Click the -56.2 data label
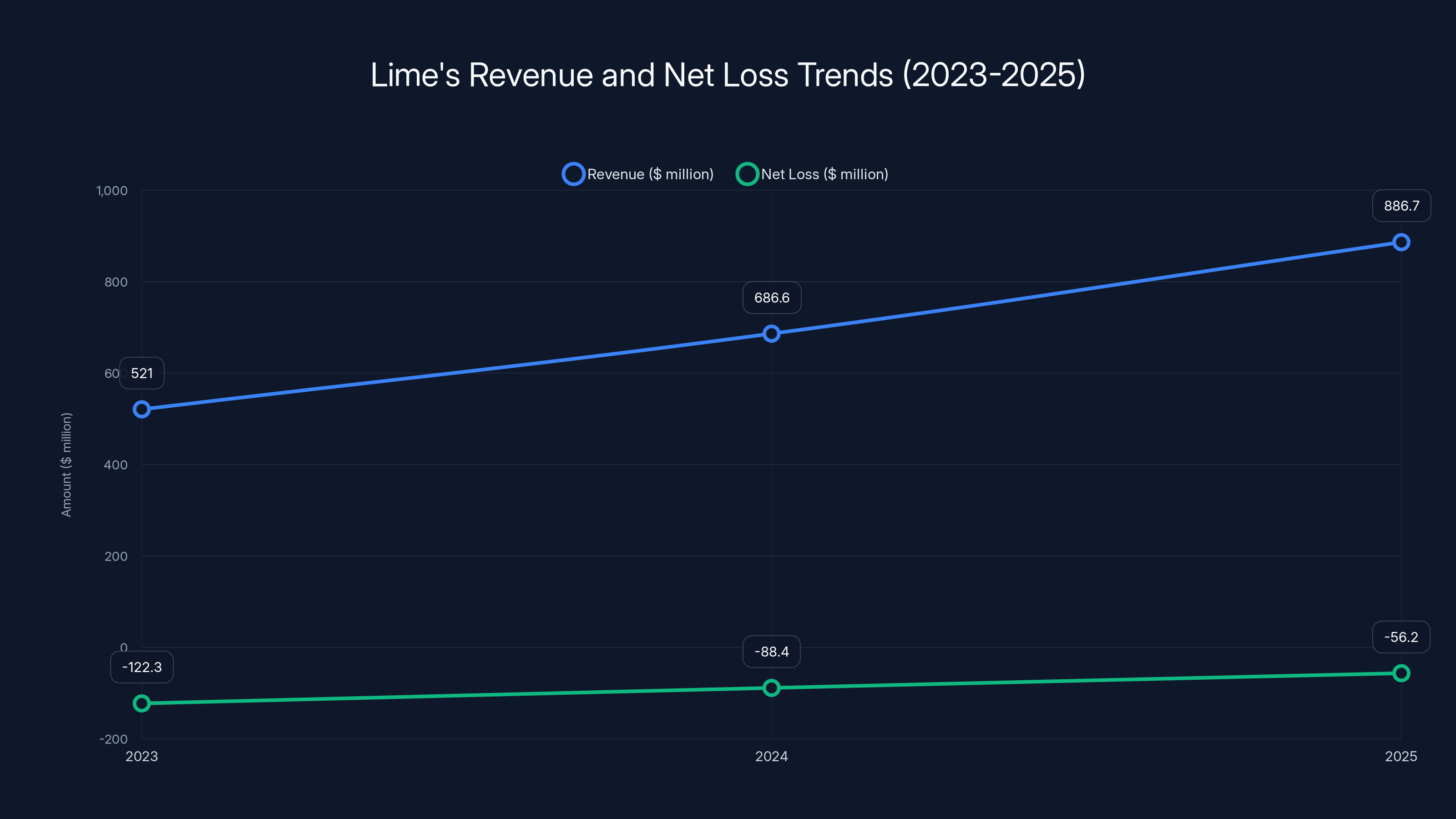Image resolution: width=1456 pixels, height=819 pixels. (x=1401, y=637)
